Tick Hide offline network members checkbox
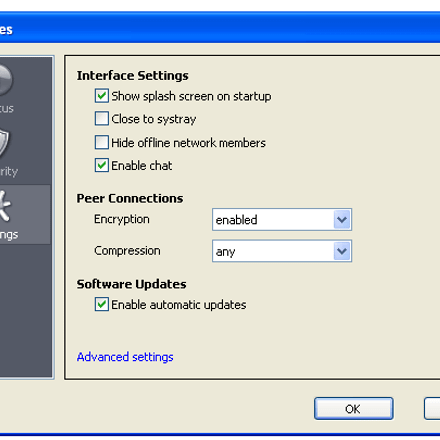Screen dimensions: 440x440 101,142
